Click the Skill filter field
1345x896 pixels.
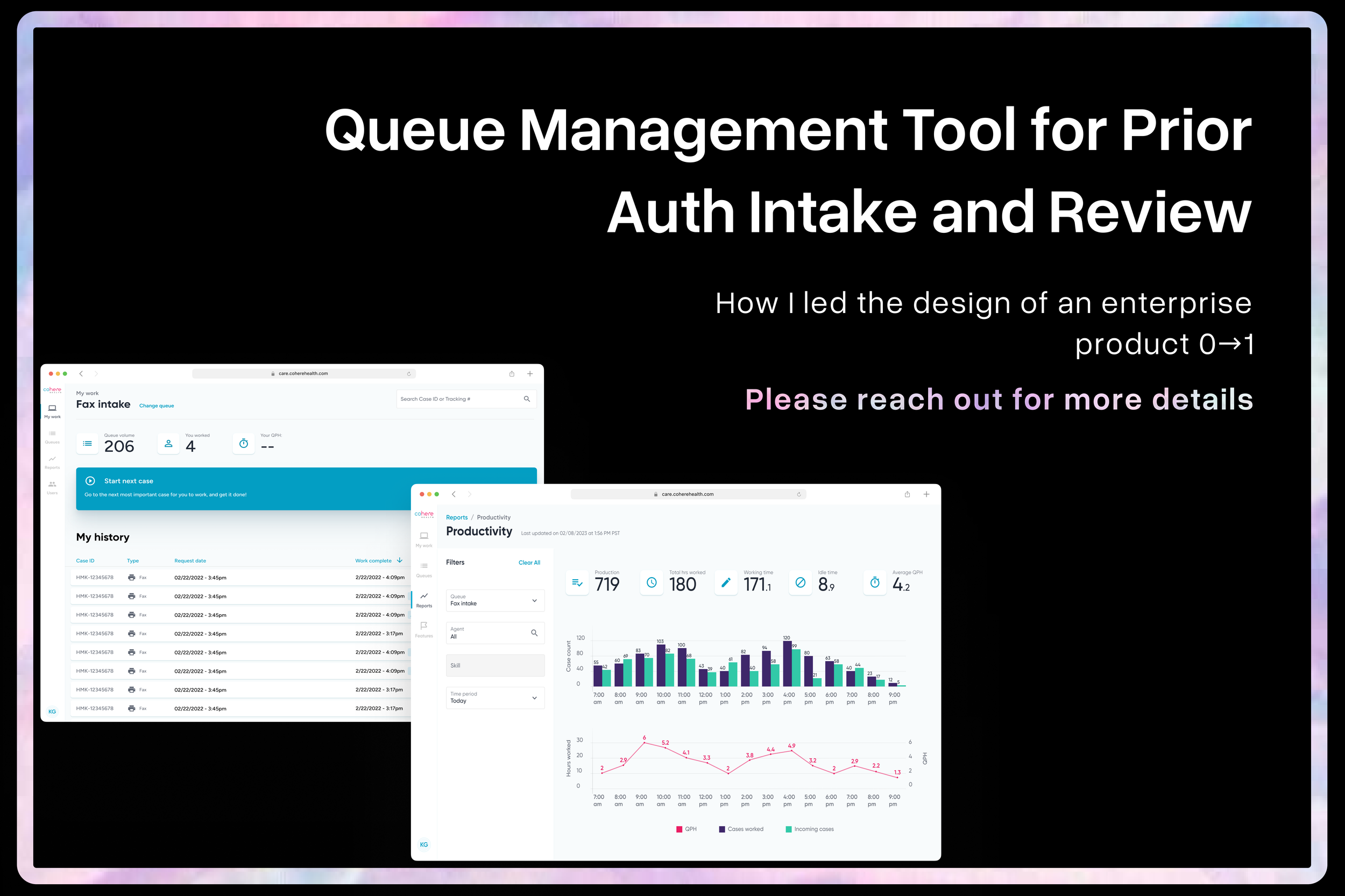click(x=494, y=665)
